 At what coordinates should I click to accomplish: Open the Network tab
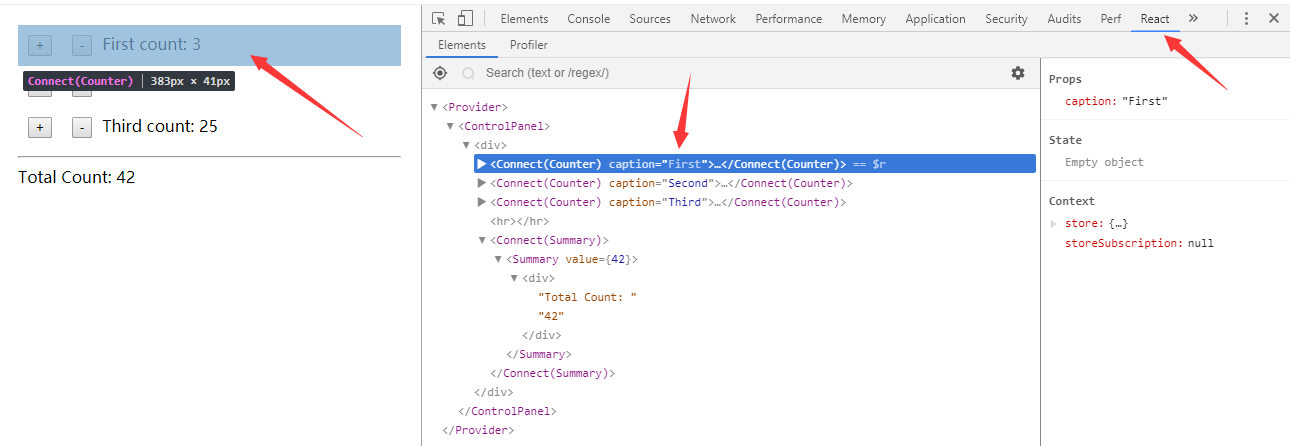click(x=713, y=19)
